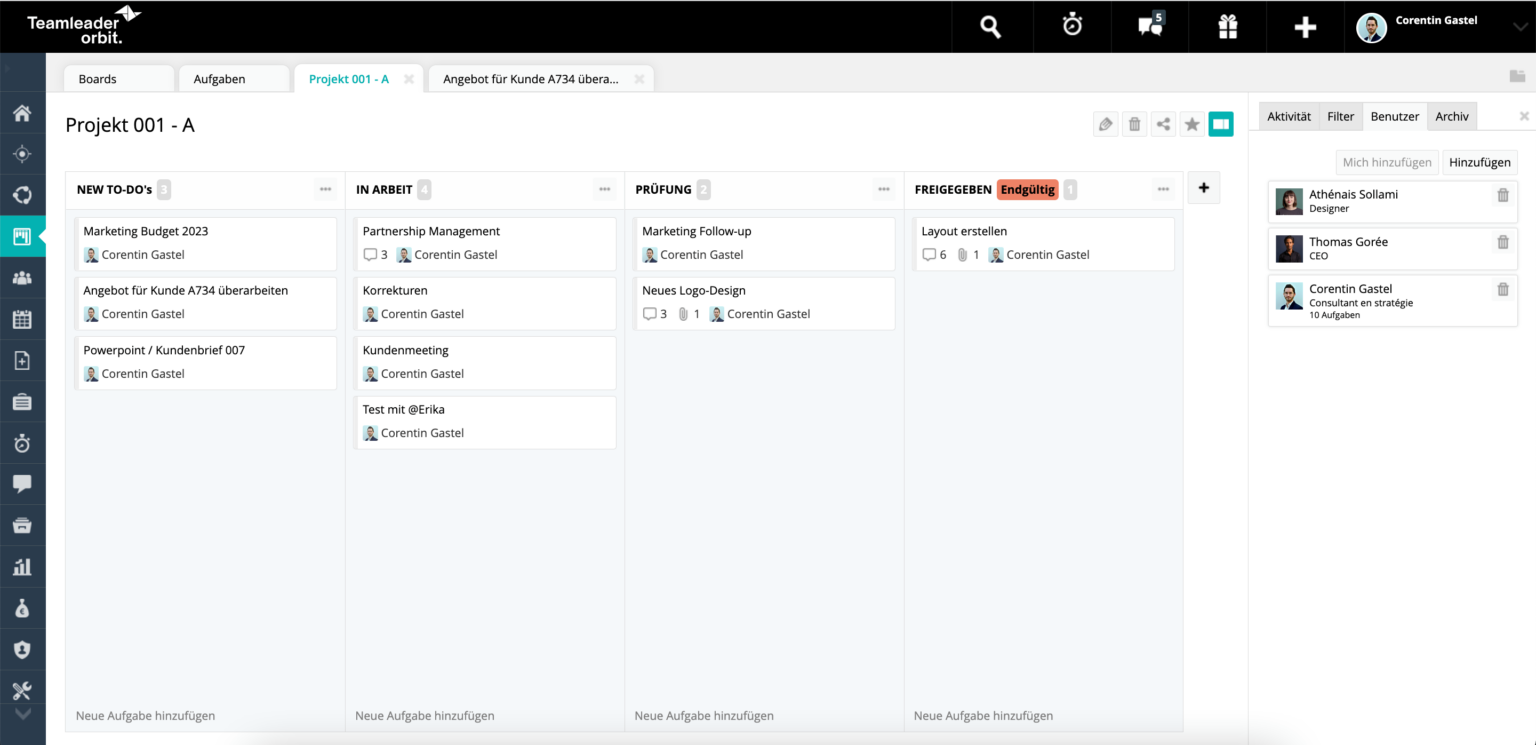This screenshot has height=745, width=1536.
Task: Create new item with the plus icon
Action: pyautogui.click(x=1305, y=27)
